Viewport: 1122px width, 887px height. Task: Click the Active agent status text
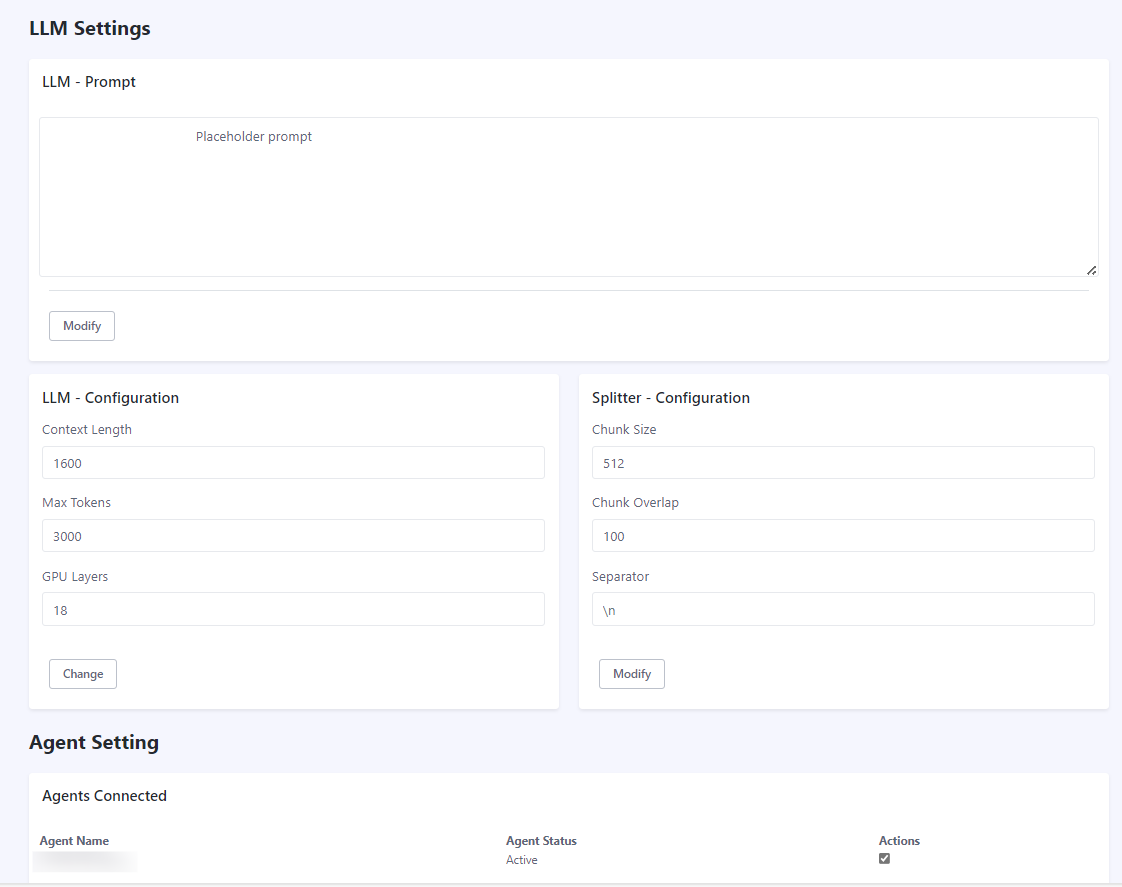(x=521, y=860)
